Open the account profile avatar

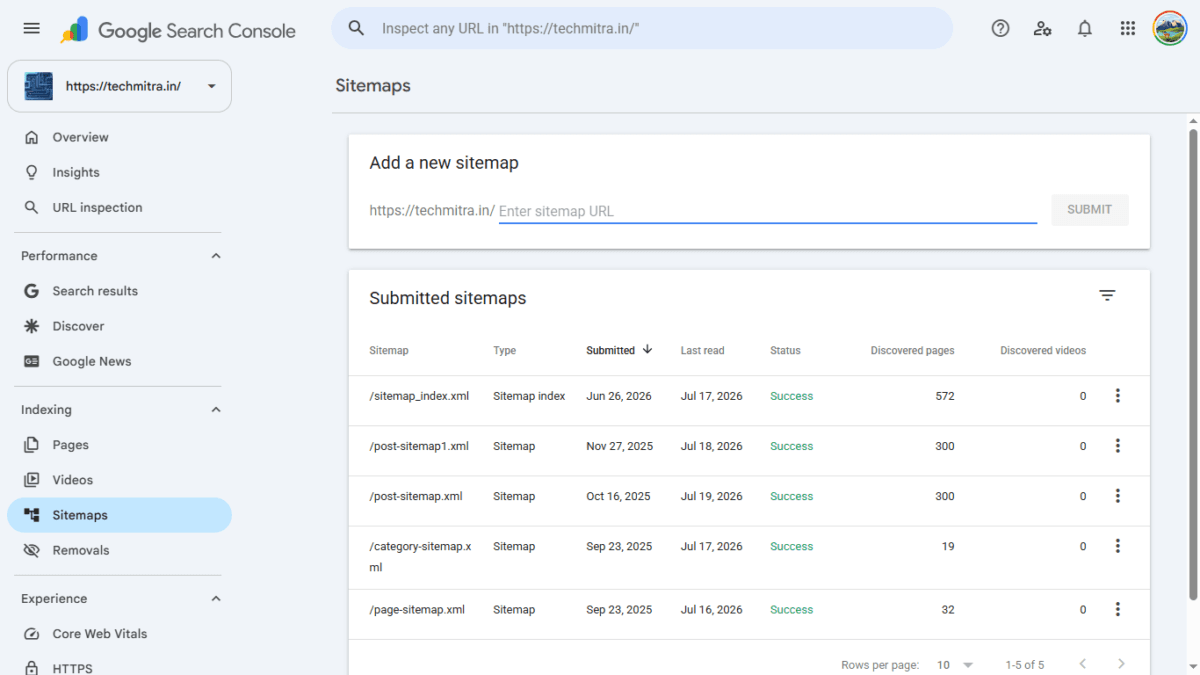[1169, 29]
